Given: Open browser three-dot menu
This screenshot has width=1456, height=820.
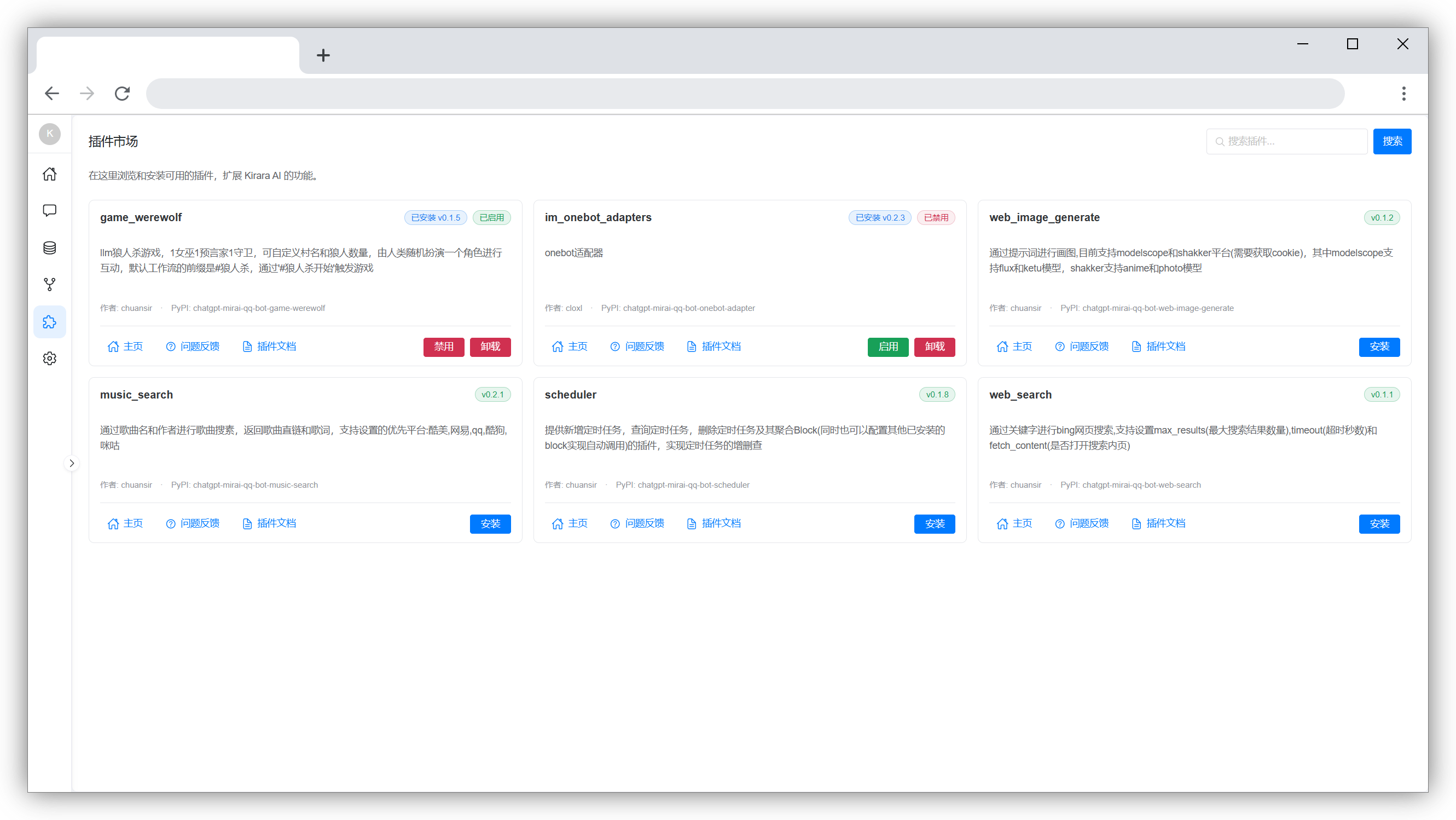Looking at the screenshot, I should click(x=1403, y=93).
